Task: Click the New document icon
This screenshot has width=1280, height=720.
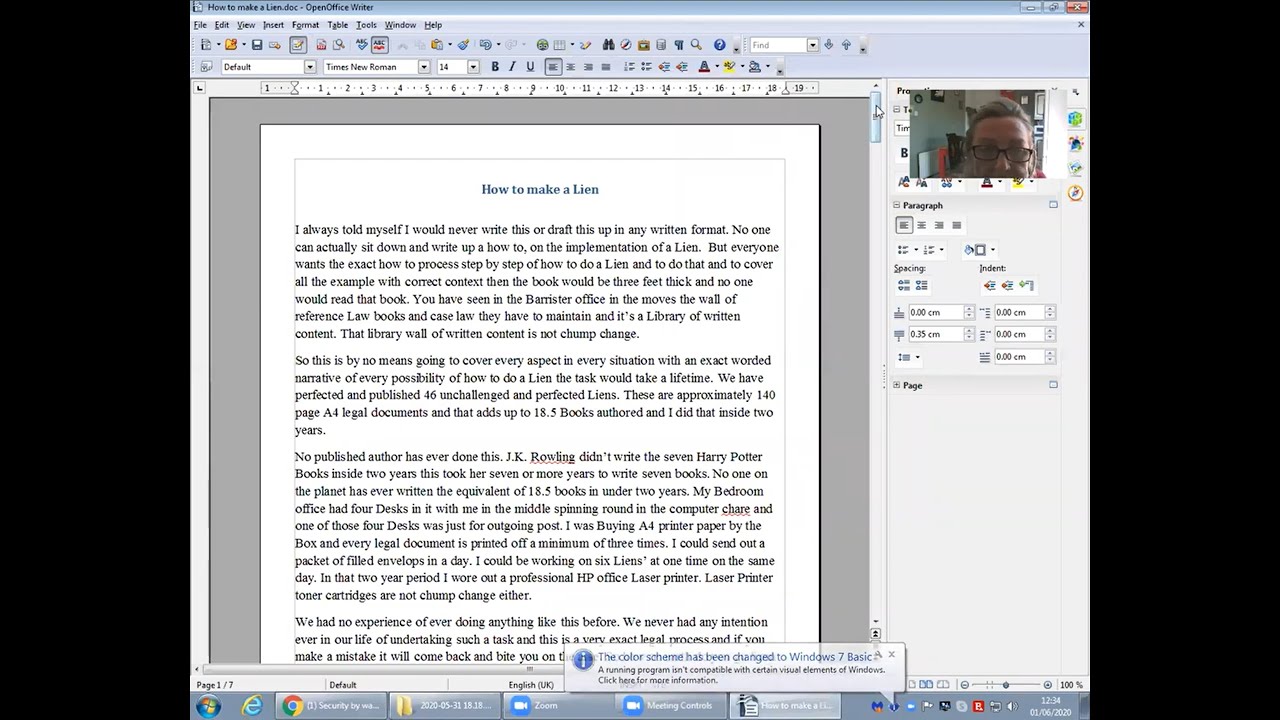Action: click(206, 45)
